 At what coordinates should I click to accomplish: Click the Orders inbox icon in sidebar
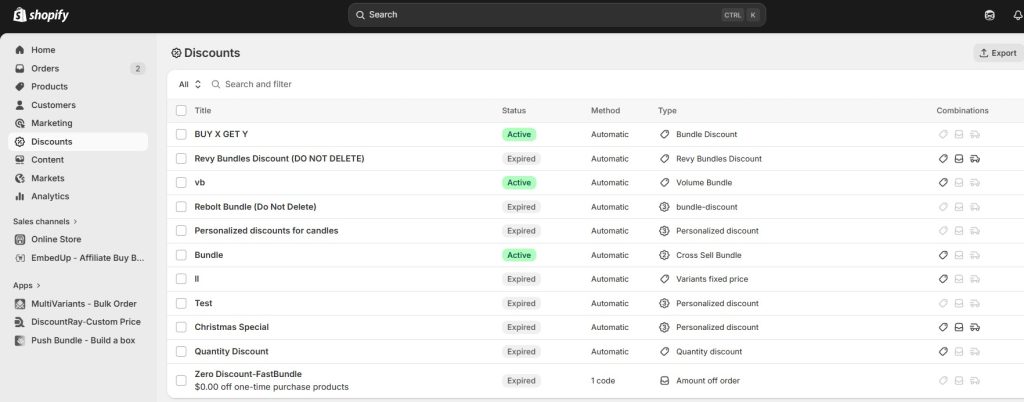pos(20,68)
